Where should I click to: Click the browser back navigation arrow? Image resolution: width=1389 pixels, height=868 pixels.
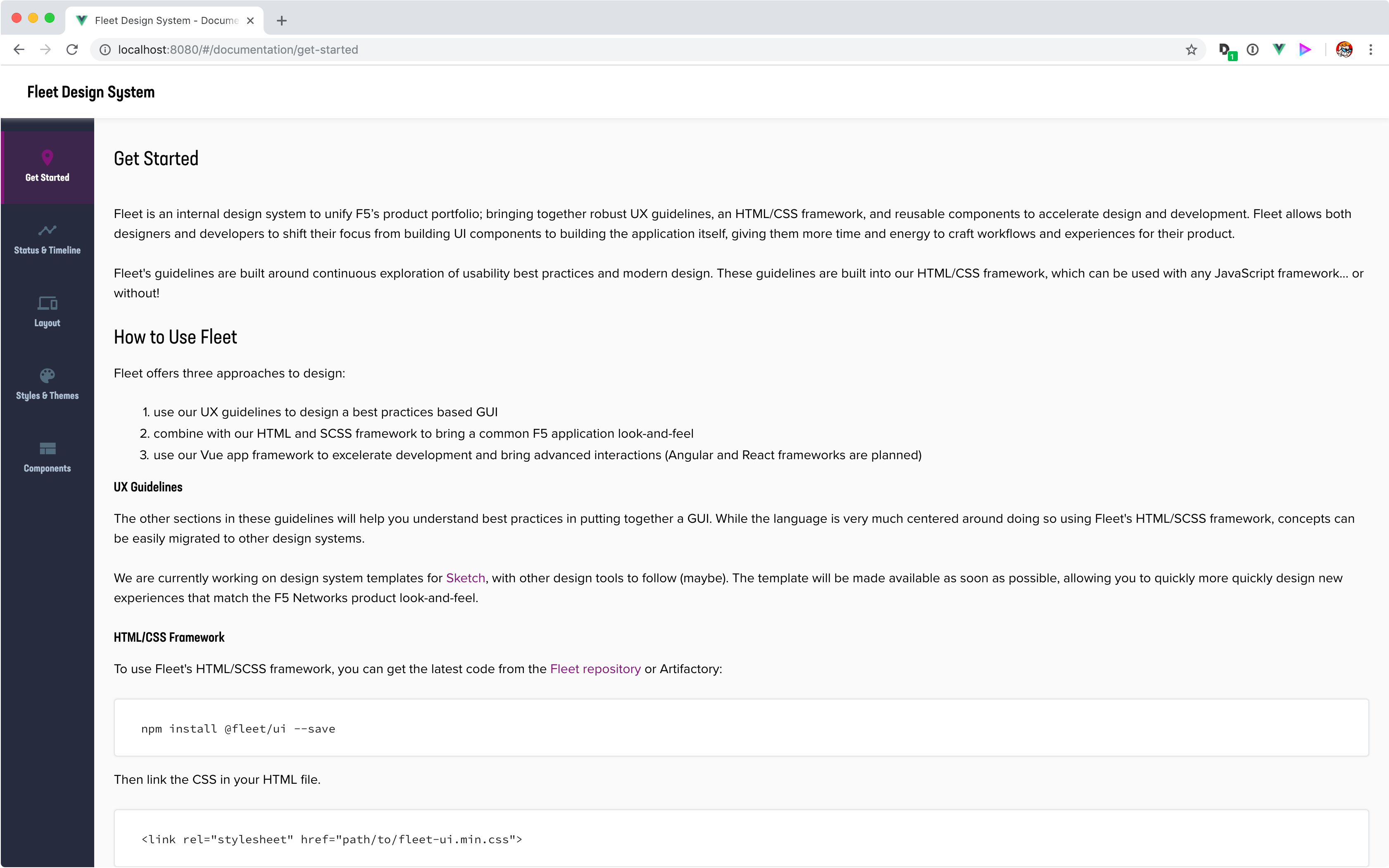pyautogui.click(x=19, y=49)
